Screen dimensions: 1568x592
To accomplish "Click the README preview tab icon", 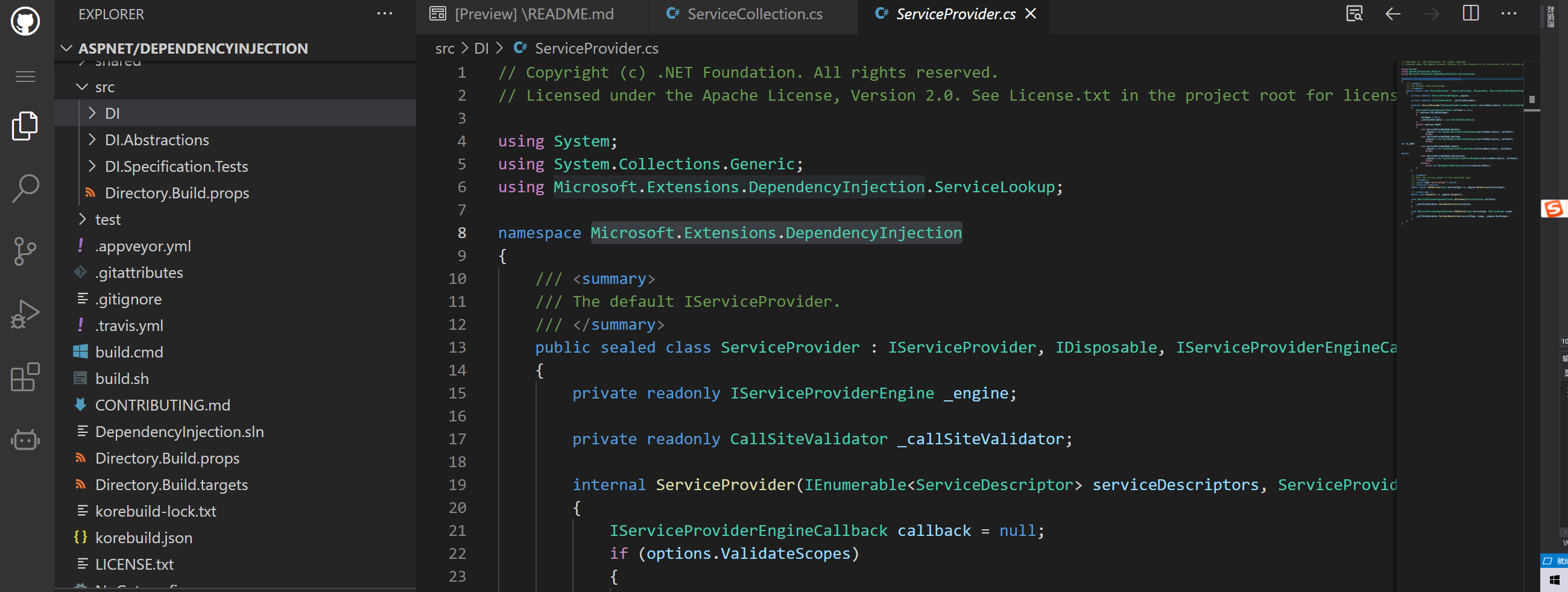I will [438, 13].
